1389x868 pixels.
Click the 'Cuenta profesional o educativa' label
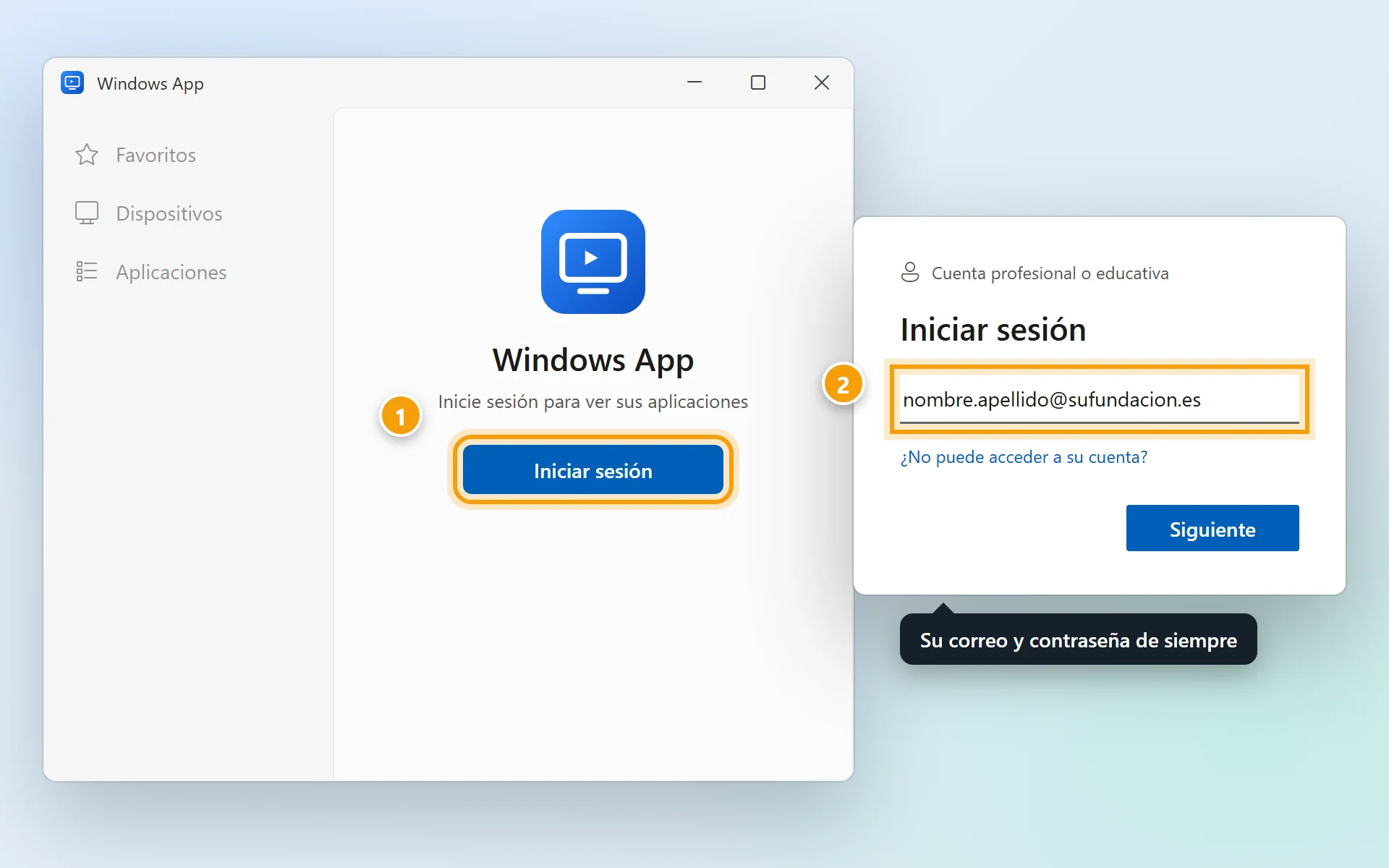1050,273
